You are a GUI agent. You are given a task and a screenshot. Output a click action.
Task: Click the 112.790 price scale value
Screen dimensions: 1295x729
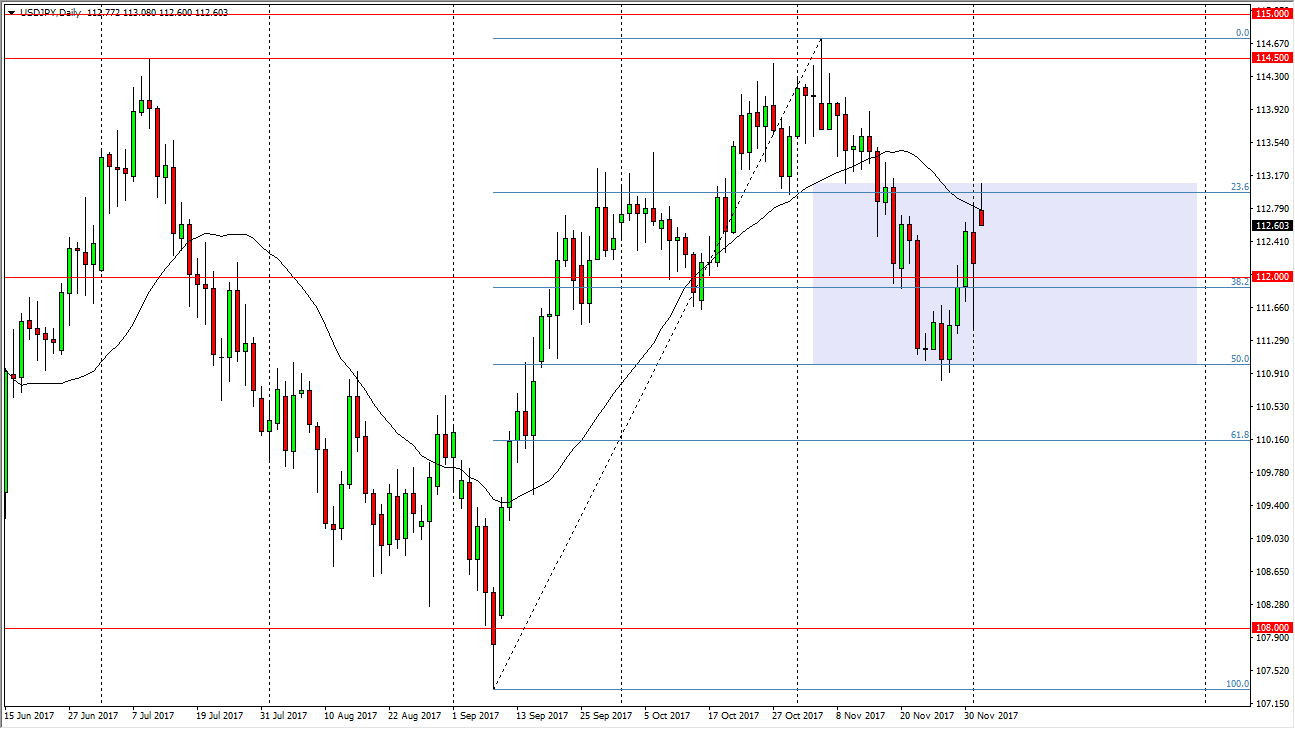1274,209
